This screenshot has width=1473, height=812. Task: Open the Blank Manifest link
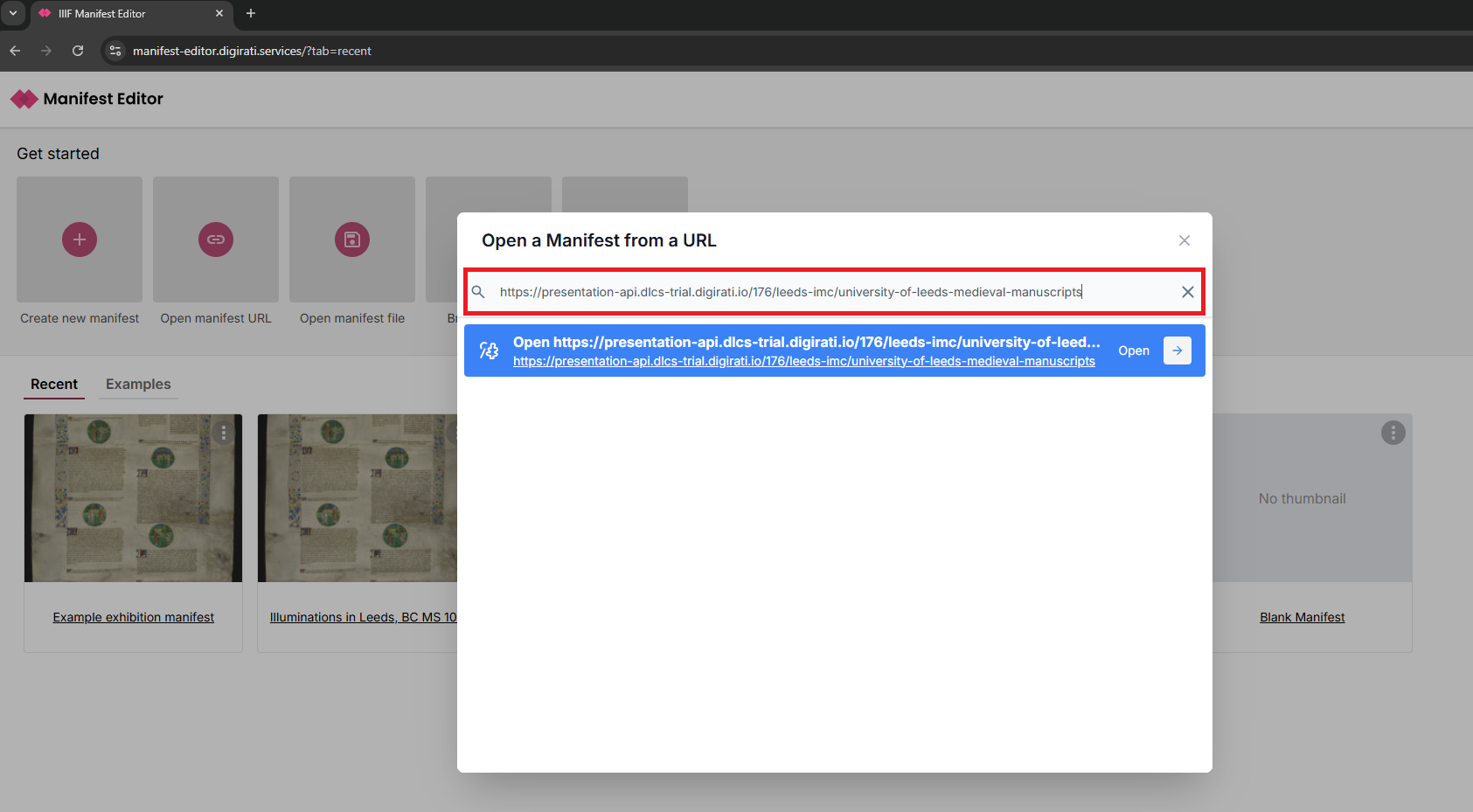tap(1302, 617)
